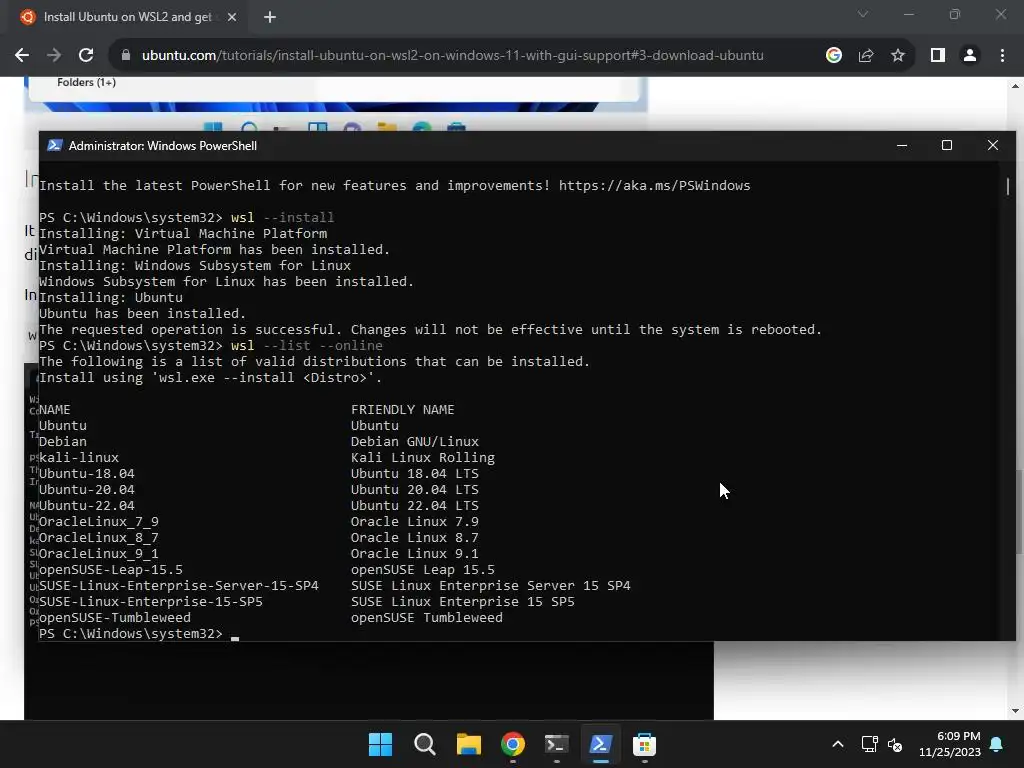
Task: Click 'SUSE-Linux-Enterprise-15-SP5' entry
Action: (151, 601)
